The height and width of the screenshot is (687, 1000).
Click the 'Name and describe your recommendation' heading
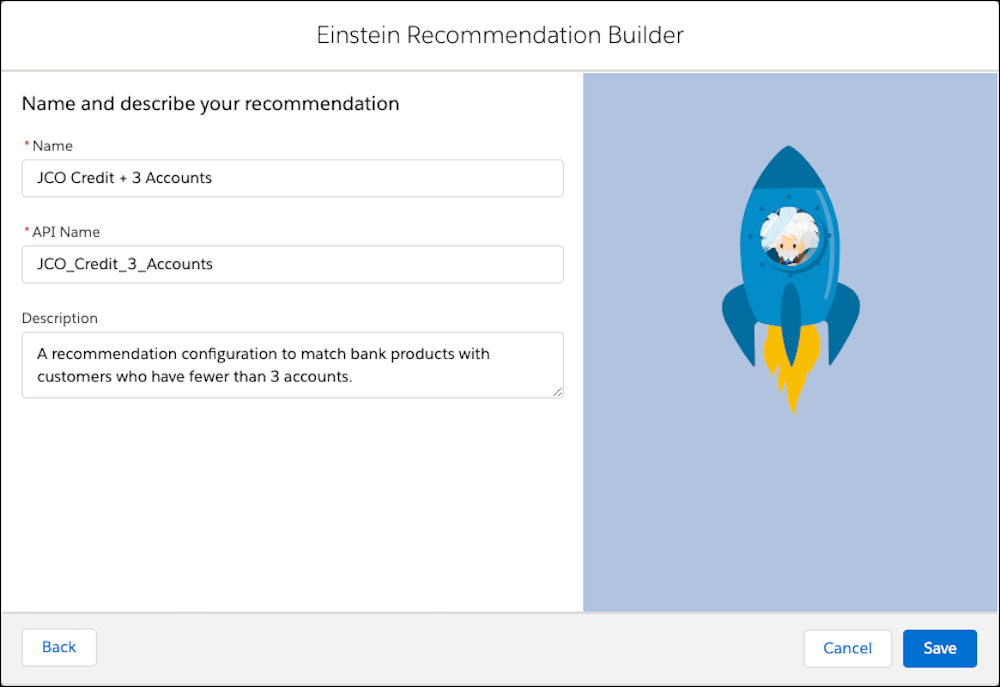click(x=210, y=104)
